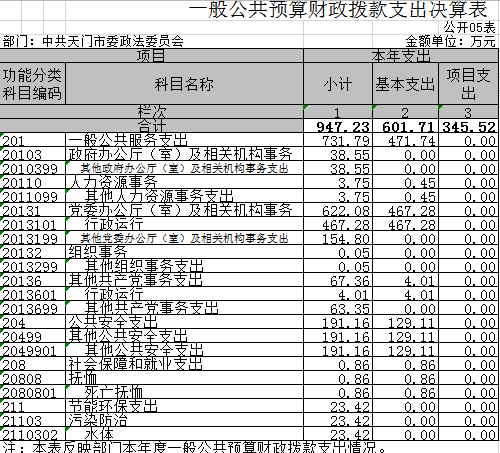Select the table title cell 一般公共预算财政拨款支出决算表
Viewport: 500px width, 453px height.
coord(338,9)
